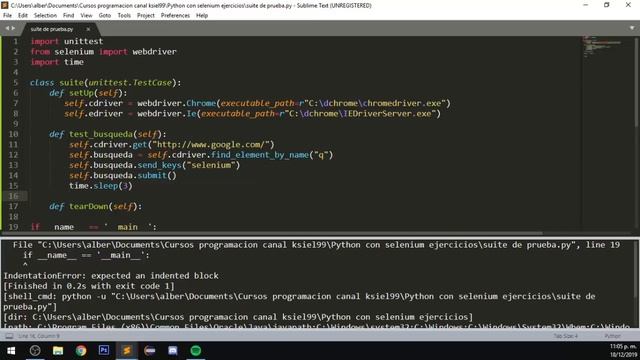This screenshot has width=640, height=360.
Task: Go to next tab with right arrow
Action: point(13,28)
